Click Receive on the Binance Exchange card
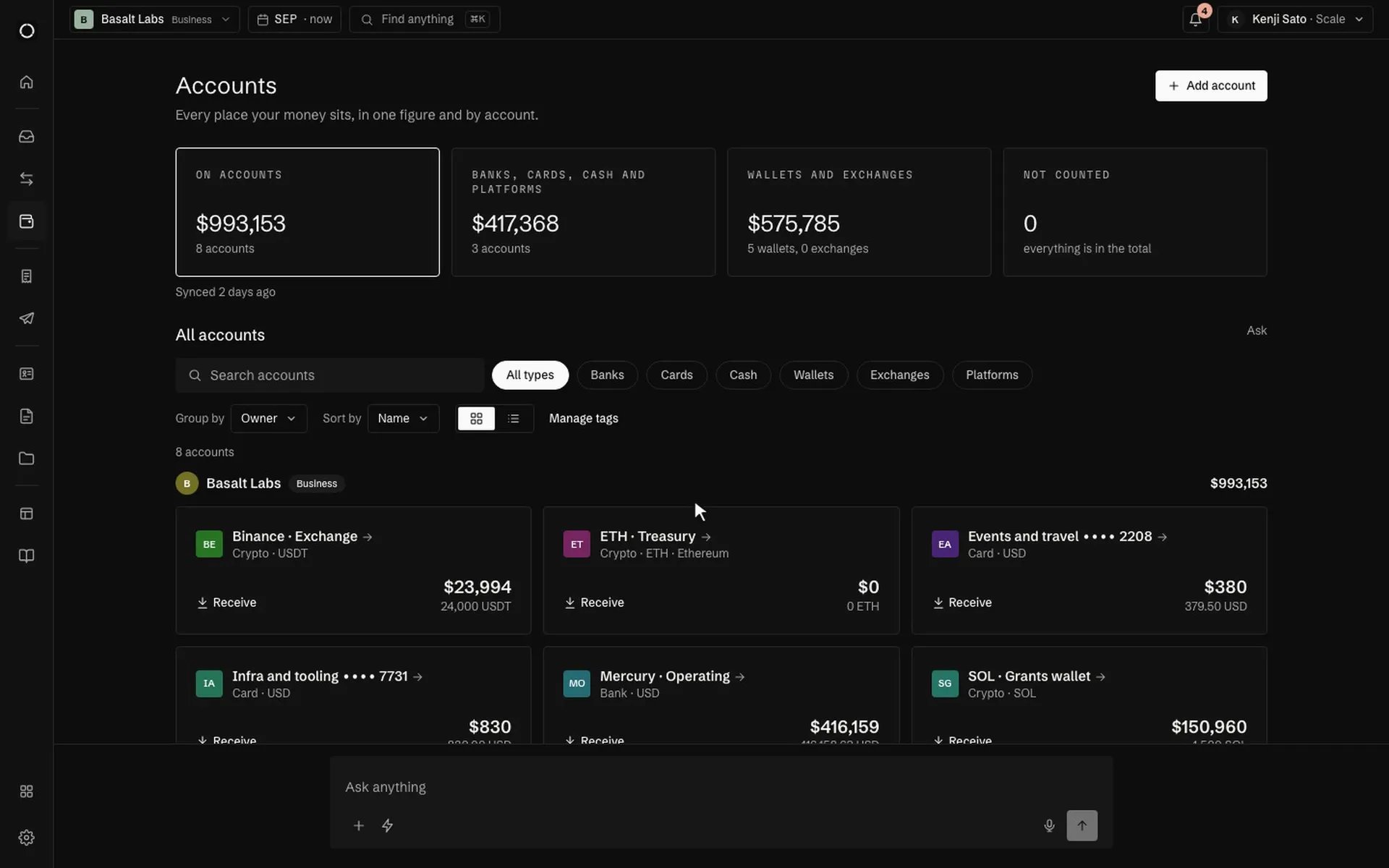The image size is (1389, 868). point(226,603)
